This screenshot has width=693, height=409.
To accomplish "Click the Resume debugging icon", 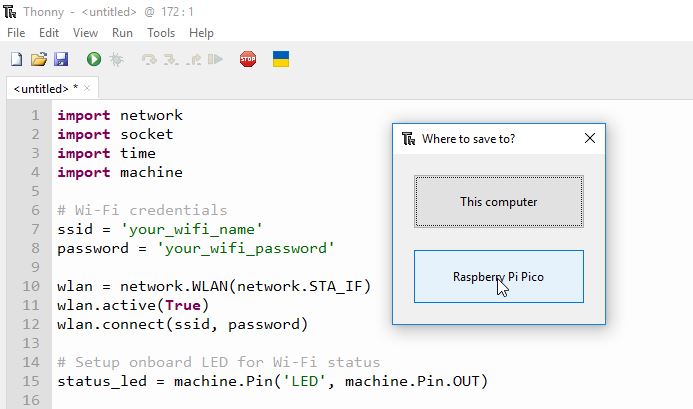I will tap(215, 59).
